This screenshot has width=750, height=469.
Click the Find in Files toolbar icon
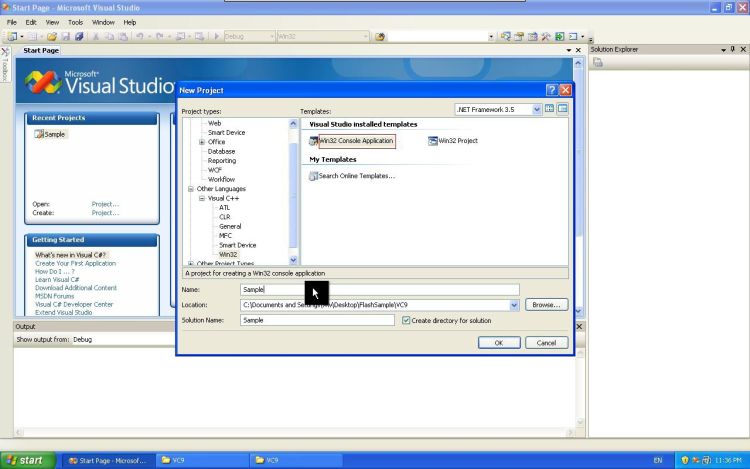[x=380, y=36]
